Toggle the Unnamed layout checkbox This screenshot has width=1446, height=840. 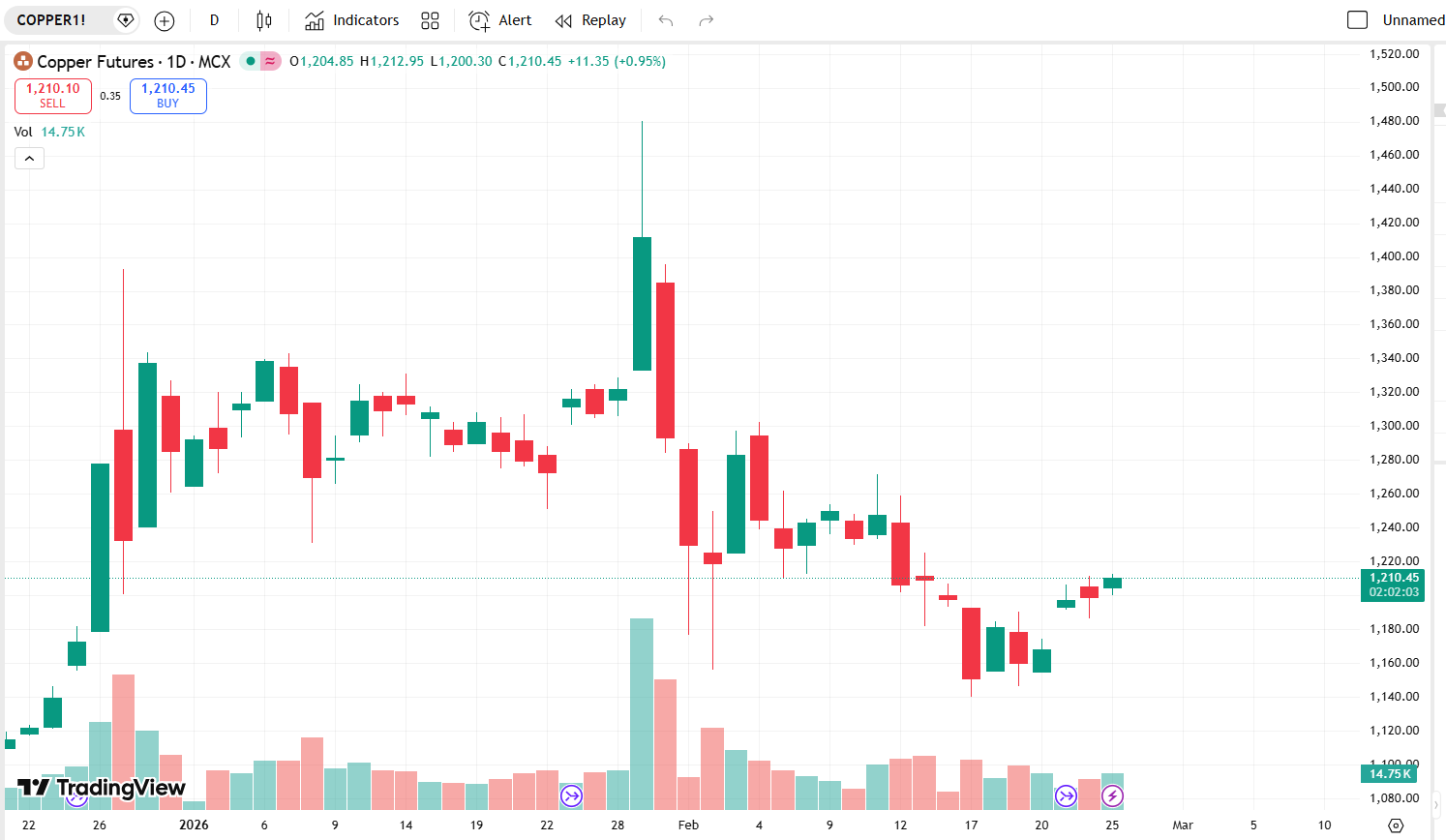click(1358, 20)
